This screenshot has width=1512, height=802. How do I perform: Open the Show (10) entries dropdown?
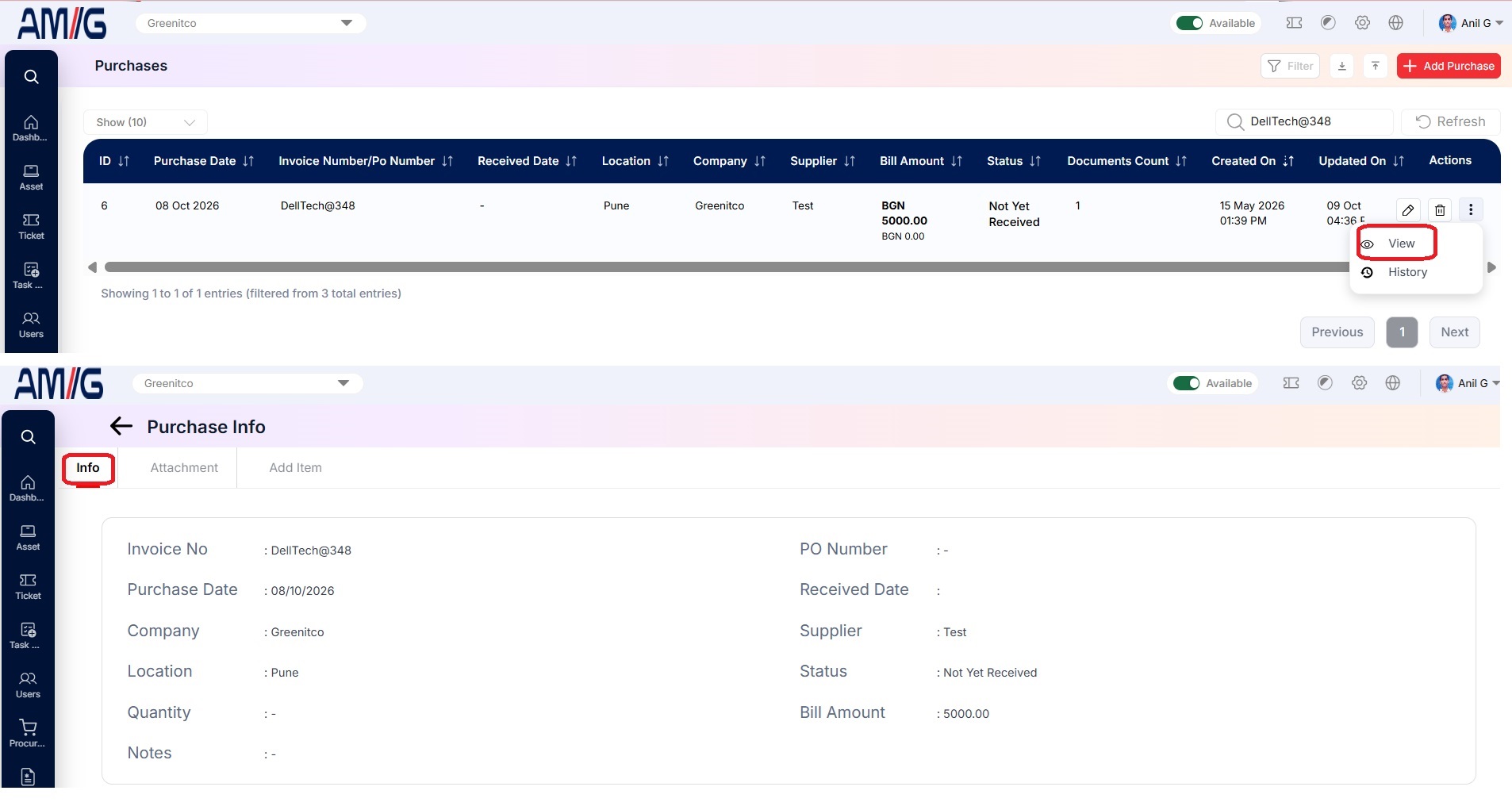pyautogui.click(x=145, y=122)
